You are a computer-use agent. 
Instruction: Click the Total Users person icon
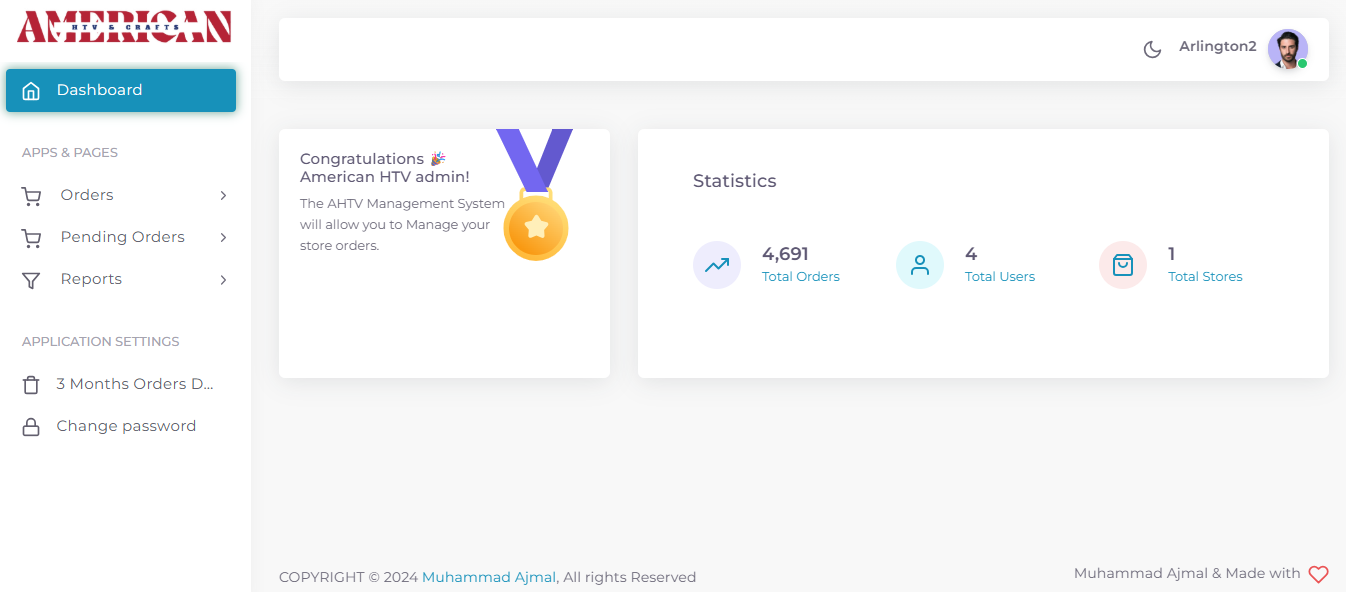click(x=920, y=265)
